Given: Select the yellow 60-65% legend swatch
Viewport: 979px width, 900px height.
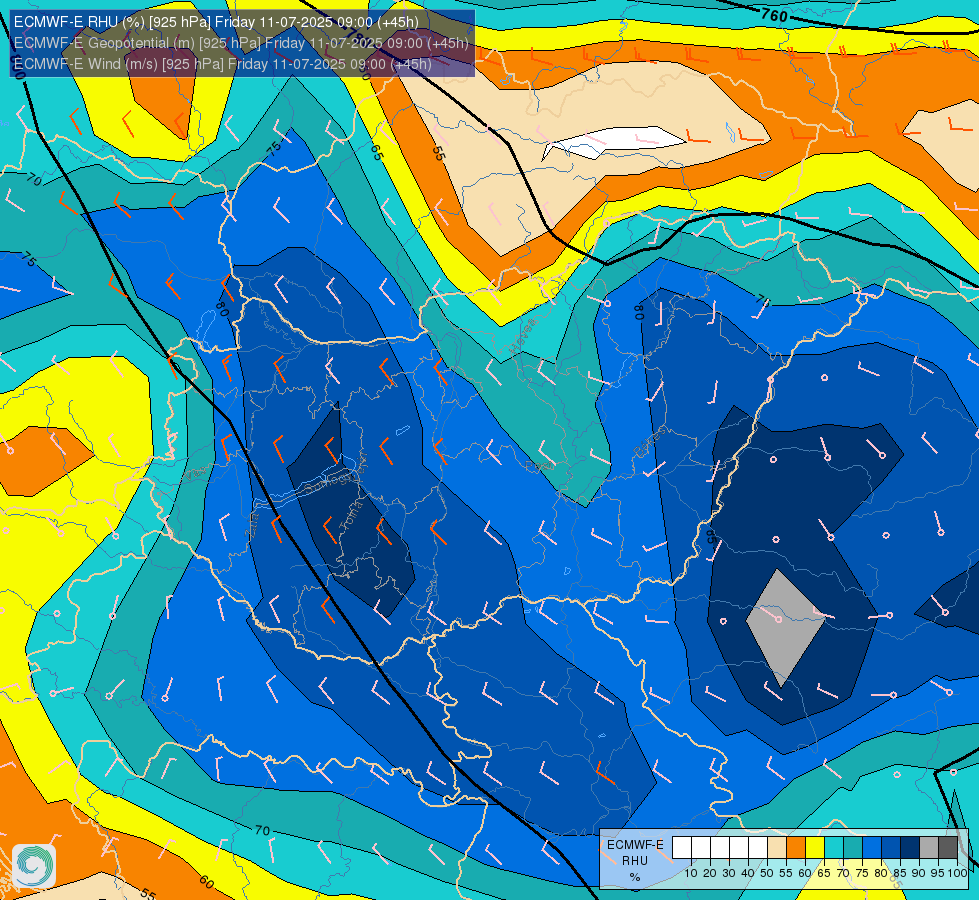Looking at the screenshot, I should click(x=815, y=848).
